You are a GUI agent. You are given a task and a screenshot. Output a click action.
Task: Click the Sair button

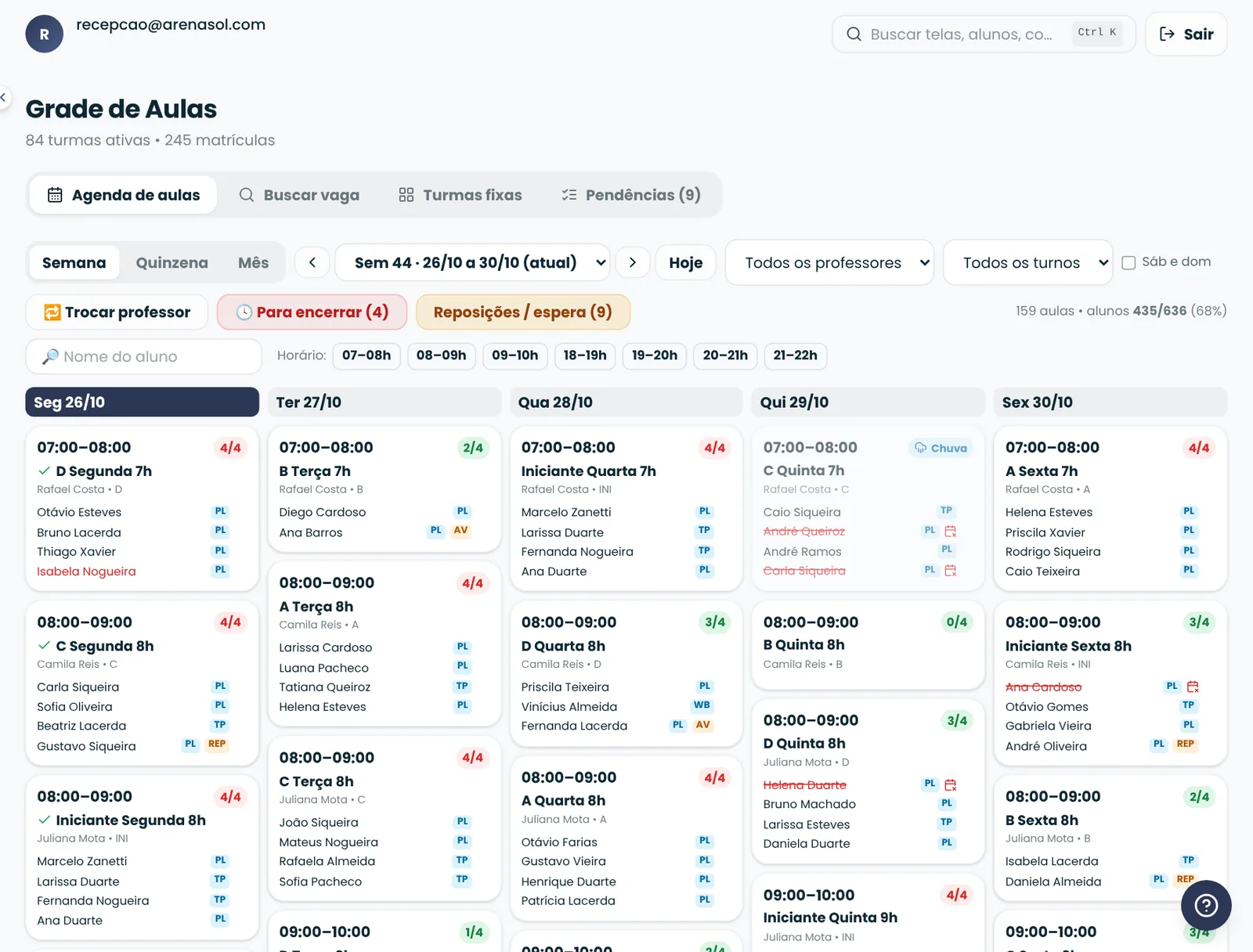(x=1186, y=34)
